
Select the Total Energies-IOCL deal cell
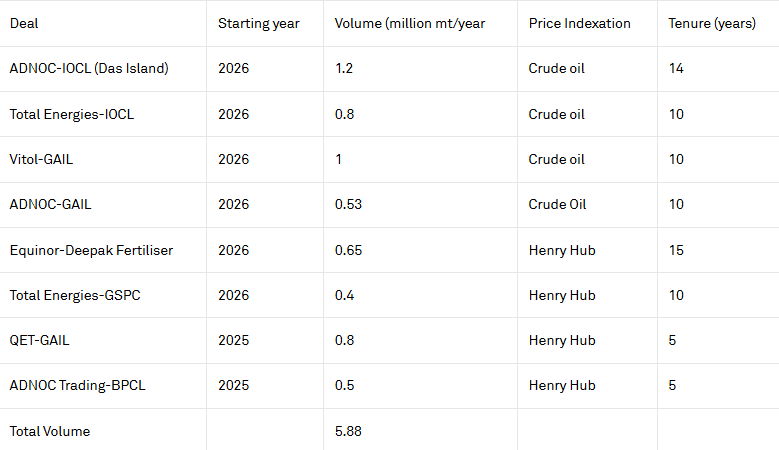click(x=71, y=114)
